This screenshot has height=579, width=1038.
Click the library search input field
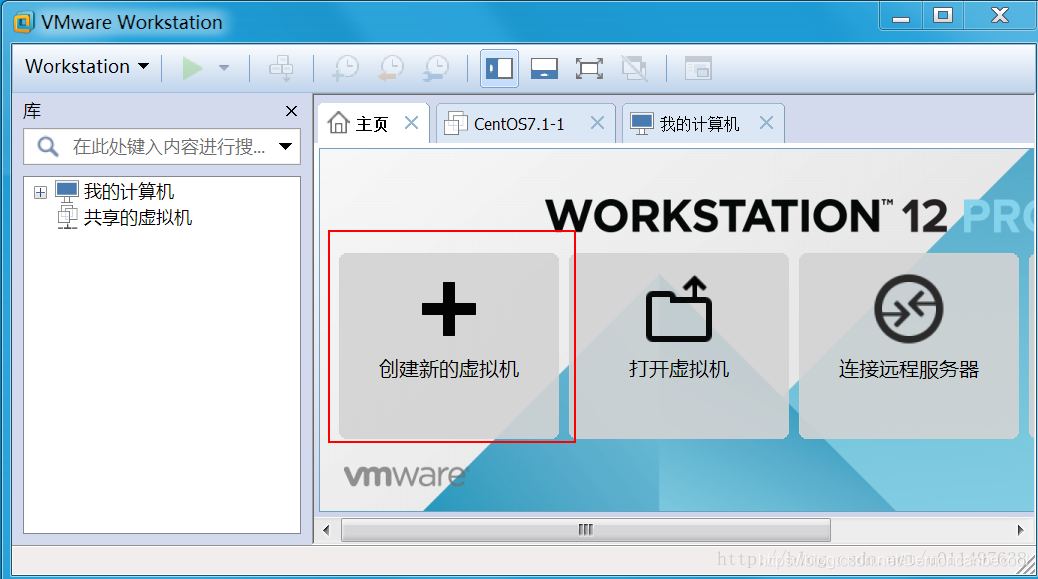[162, 146]
